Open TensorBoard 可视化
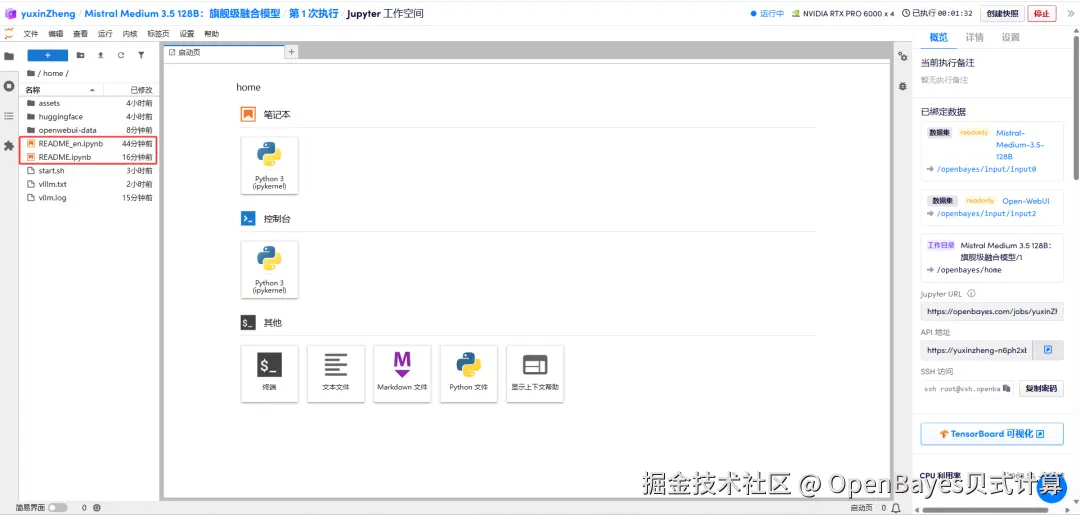The image size is (1080, 515). click(x=992, y=434)
